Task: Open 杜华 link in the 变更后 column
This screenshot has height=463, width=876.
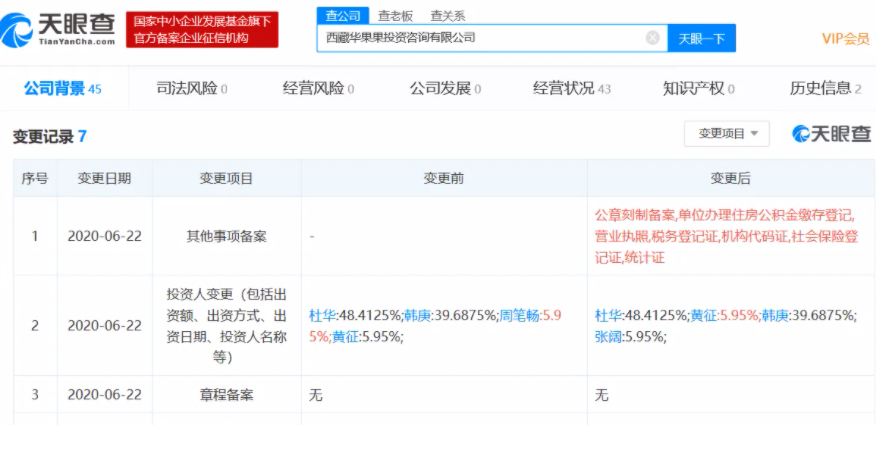Action: tap(608, 316)
